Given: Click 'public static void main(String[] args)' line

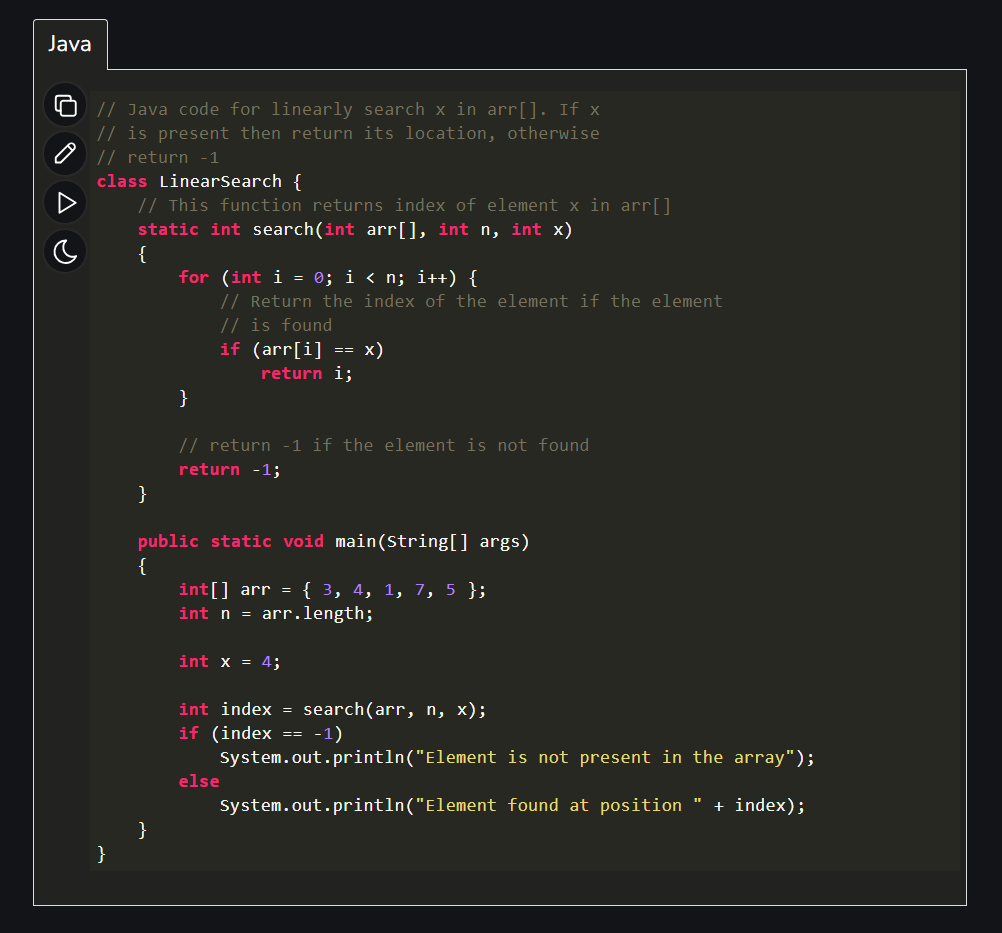Looking at the screenshot, I should click(334, 541).
